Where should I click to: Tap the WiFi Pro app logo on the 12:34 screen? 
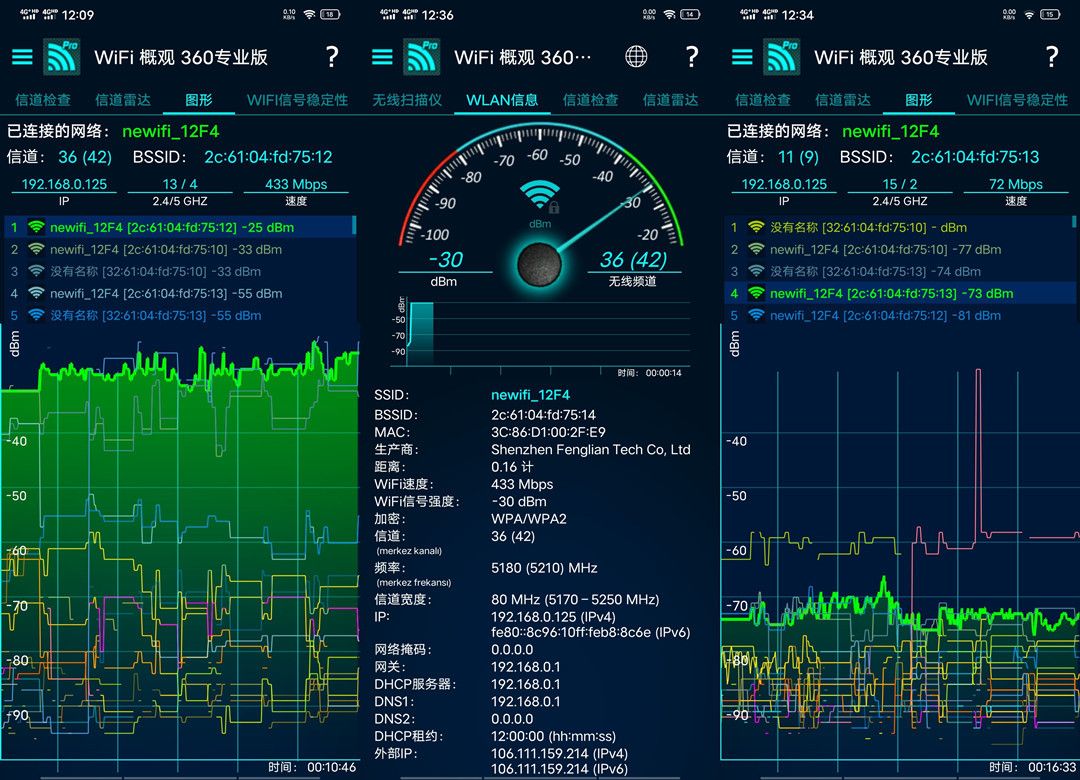[x=782, y=57]
